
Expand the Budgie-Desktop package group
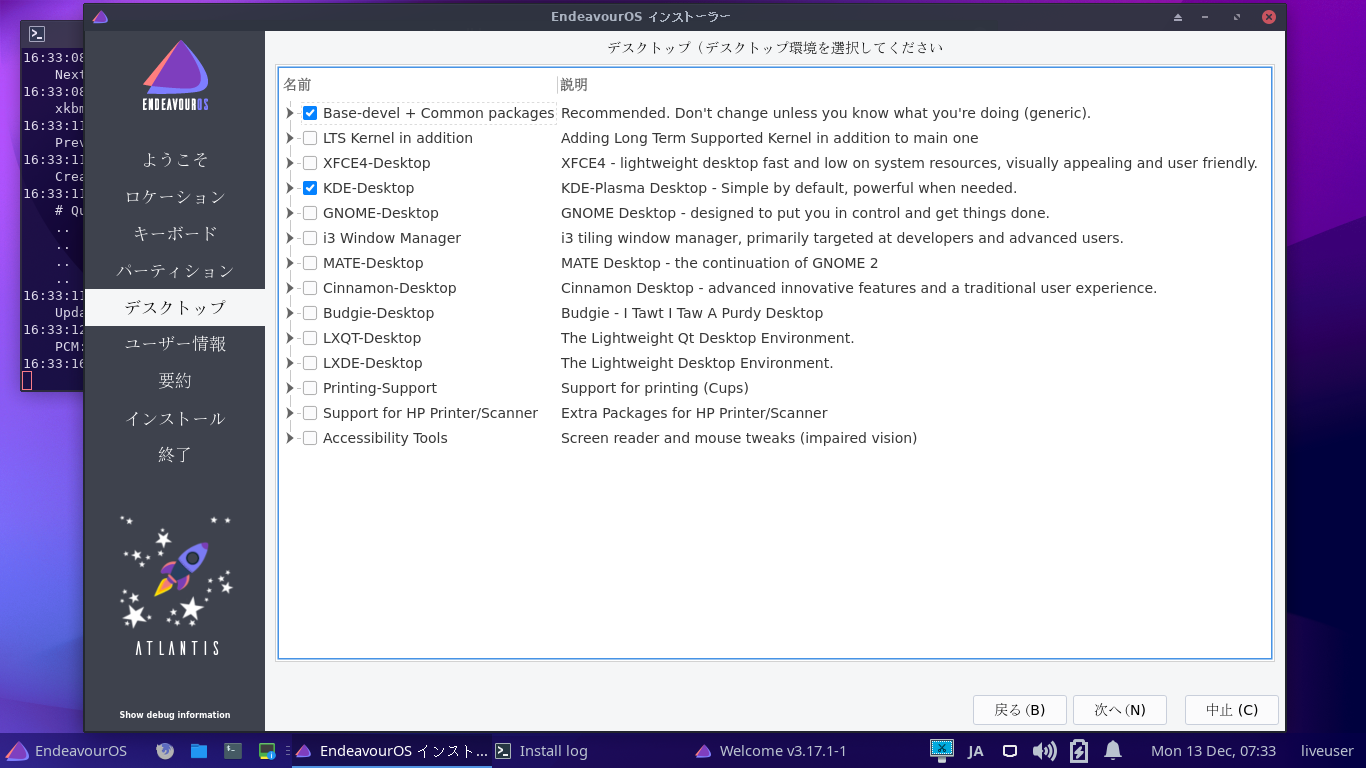point(290,313)
